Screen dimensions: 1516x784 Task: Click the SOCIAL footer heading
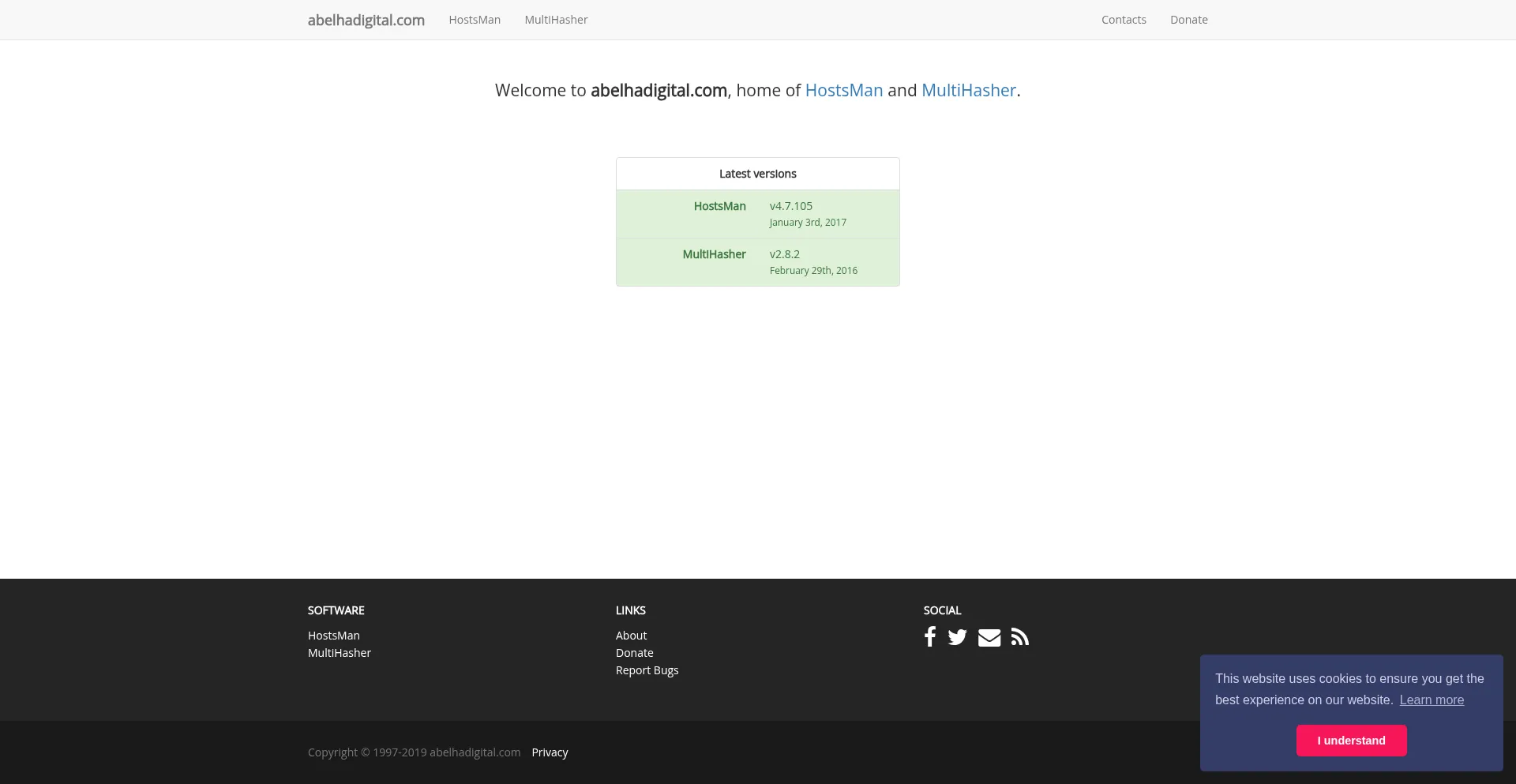[943, 610]
